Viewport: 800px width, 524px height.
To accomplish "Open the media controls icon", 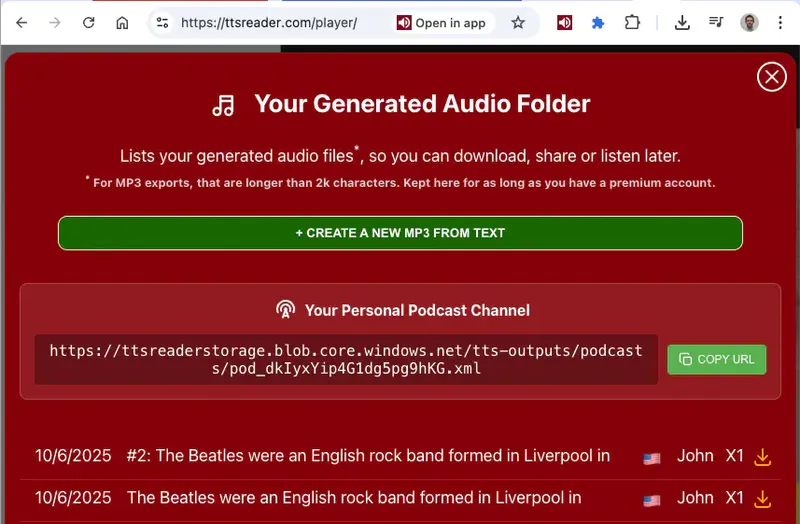I will point(716,22).
